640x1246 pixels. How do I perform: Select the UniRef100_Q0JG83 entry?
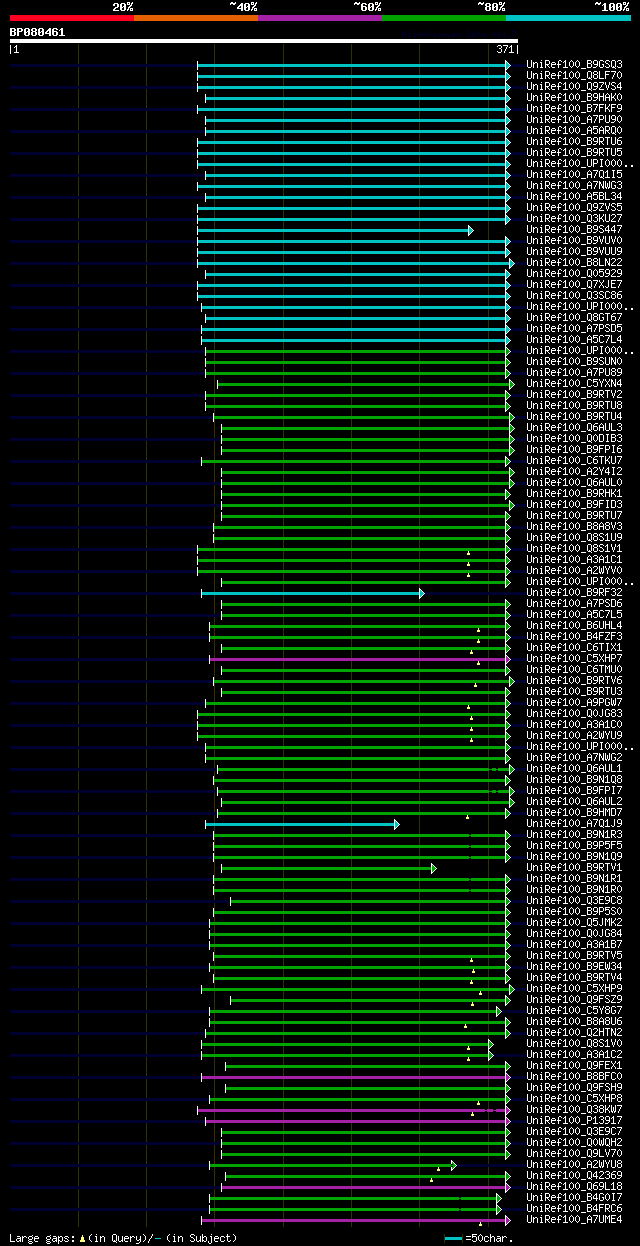(x=575, y=713)
